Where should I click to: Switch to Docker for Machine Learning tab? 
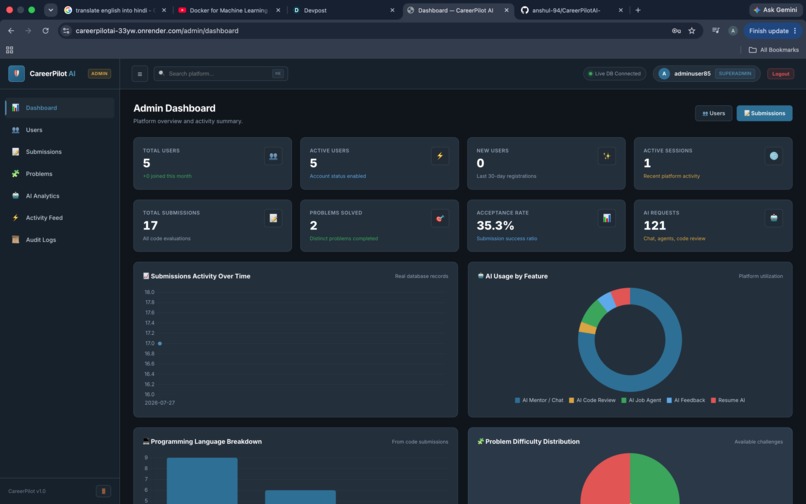[x=228, y=10]
